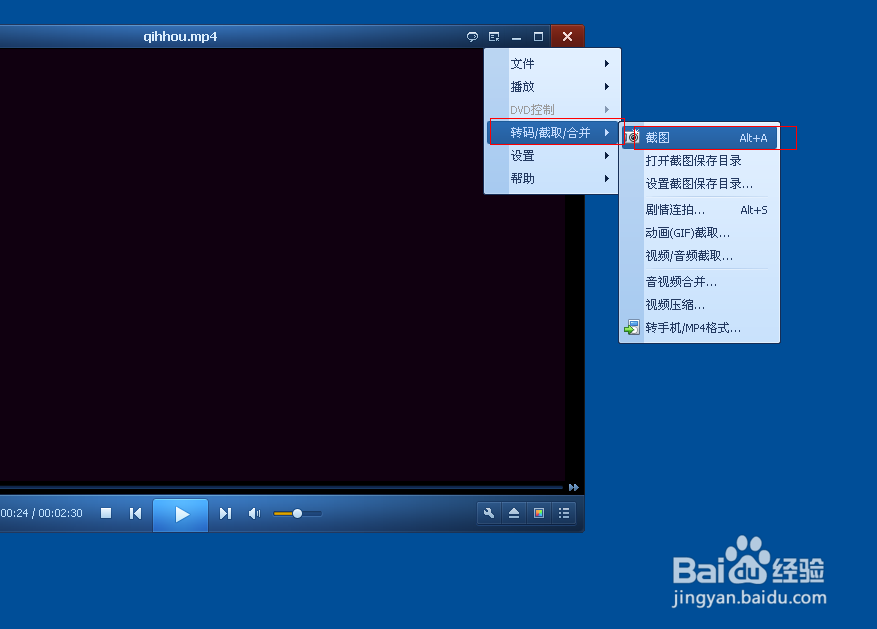Select 视频压缩... entry
The width and height of the screenshot is (877, 629).
point(700,305)
